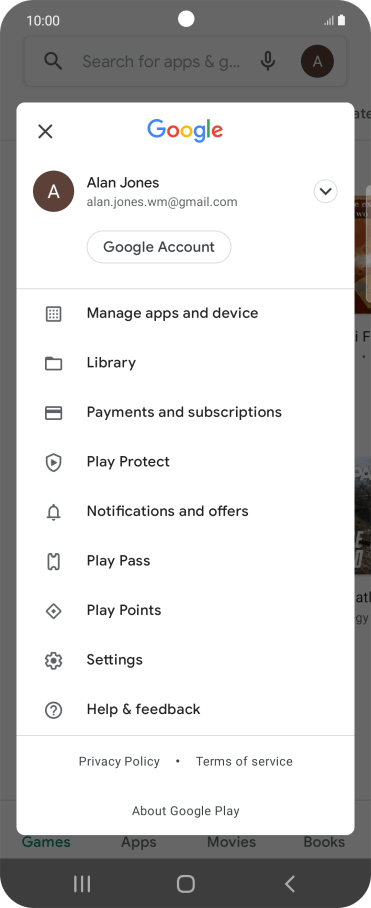Open Manage apps and device grid icon
The height and width of the screenshot is (908, 371).
(53, 314)
